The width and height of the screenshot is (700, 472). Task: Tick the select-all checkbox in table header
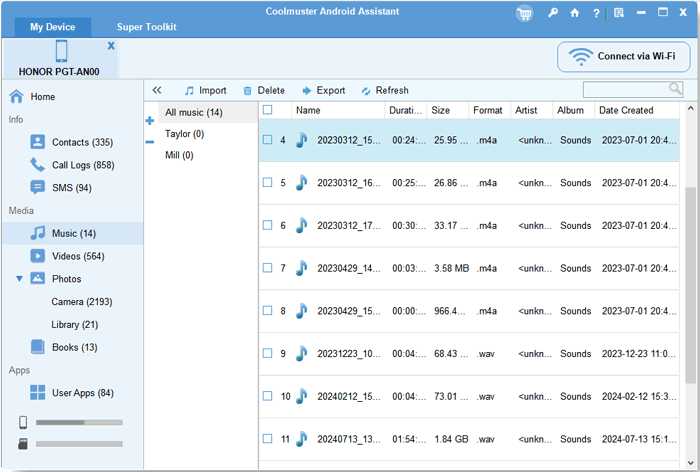click(267, 110)
